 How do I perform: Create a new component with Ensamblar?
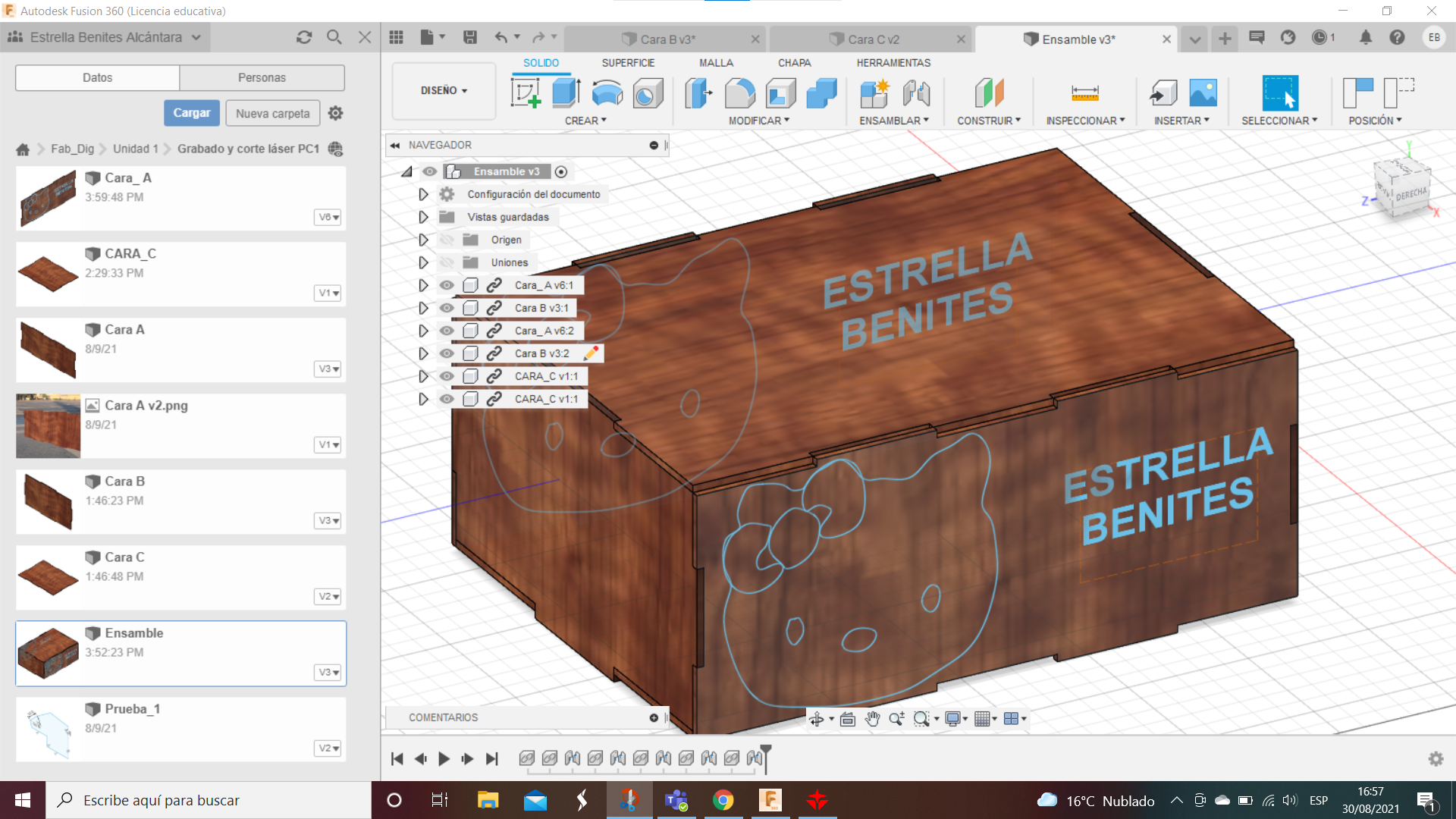[x=874, y=93]
